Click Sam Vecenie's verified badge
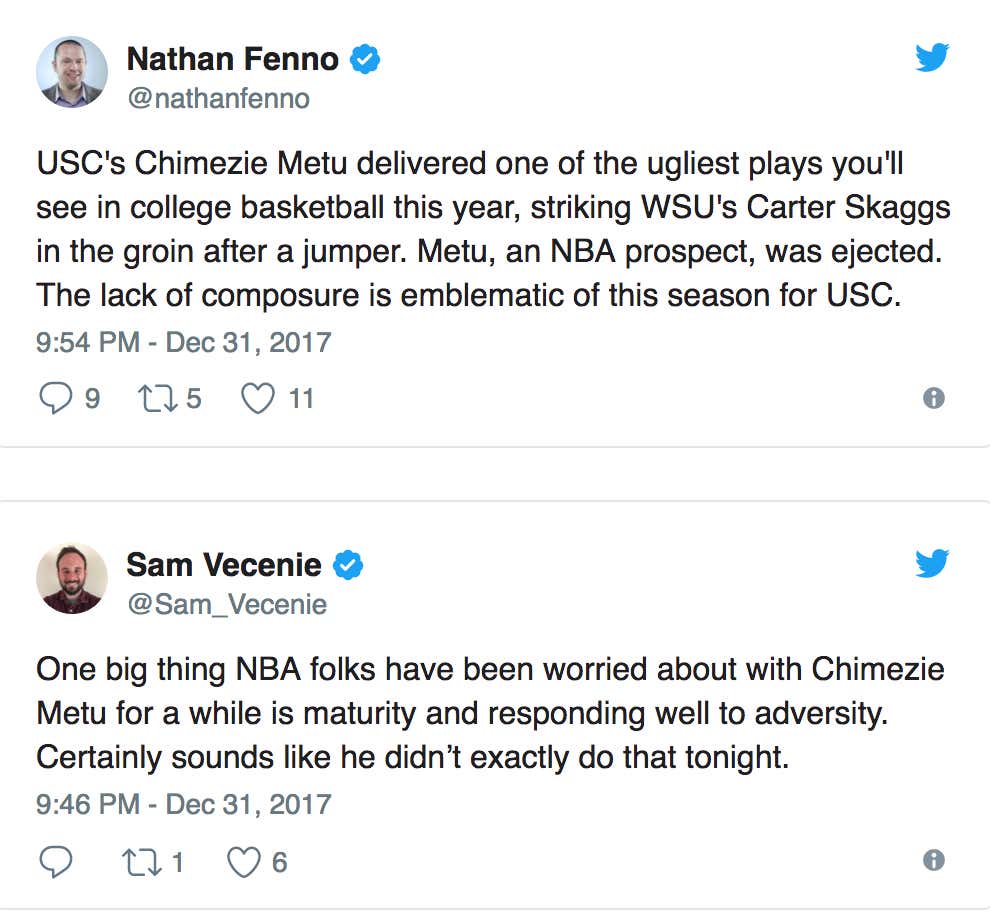 (x=347, y=566)
